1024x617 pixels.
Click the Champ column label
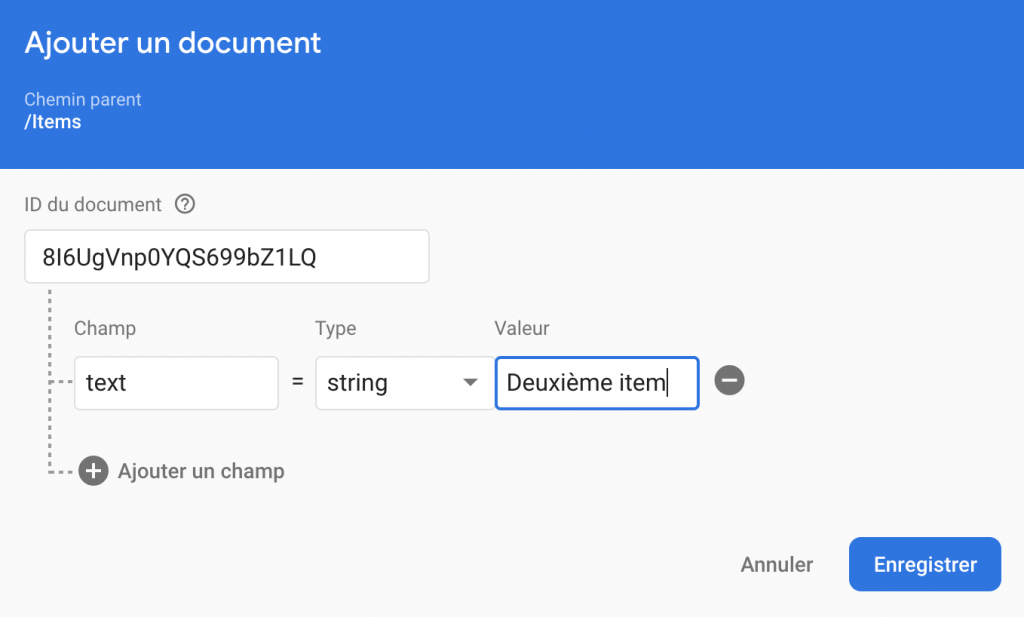(x=105, y=328)
